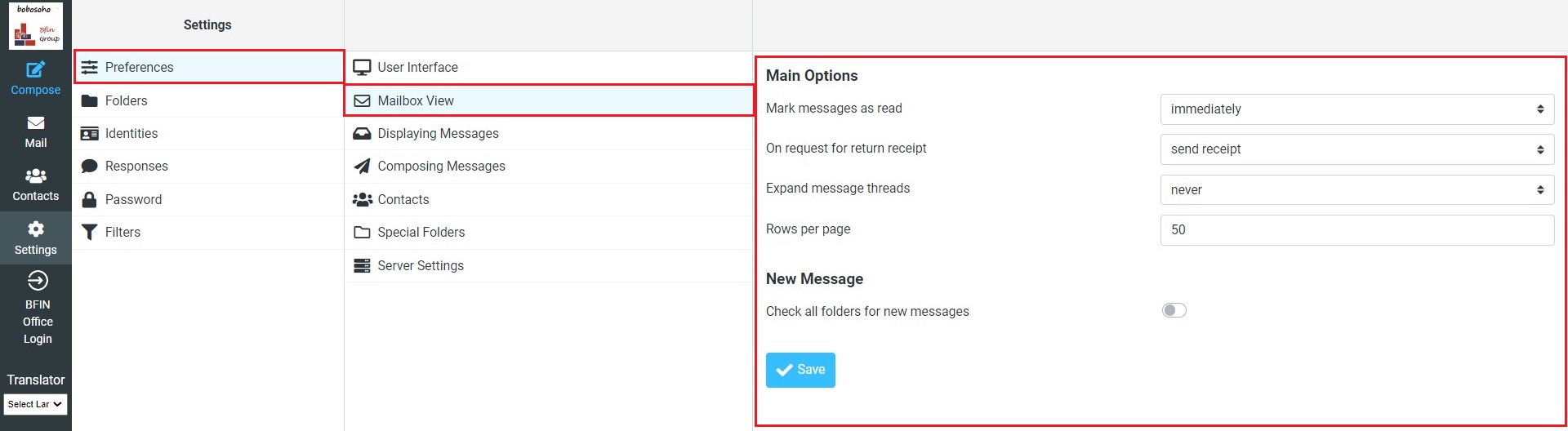Image resolution: width=1568 pixels, height=431 pixels.
Task: Open the Password lock section
Action: point(133,199)
